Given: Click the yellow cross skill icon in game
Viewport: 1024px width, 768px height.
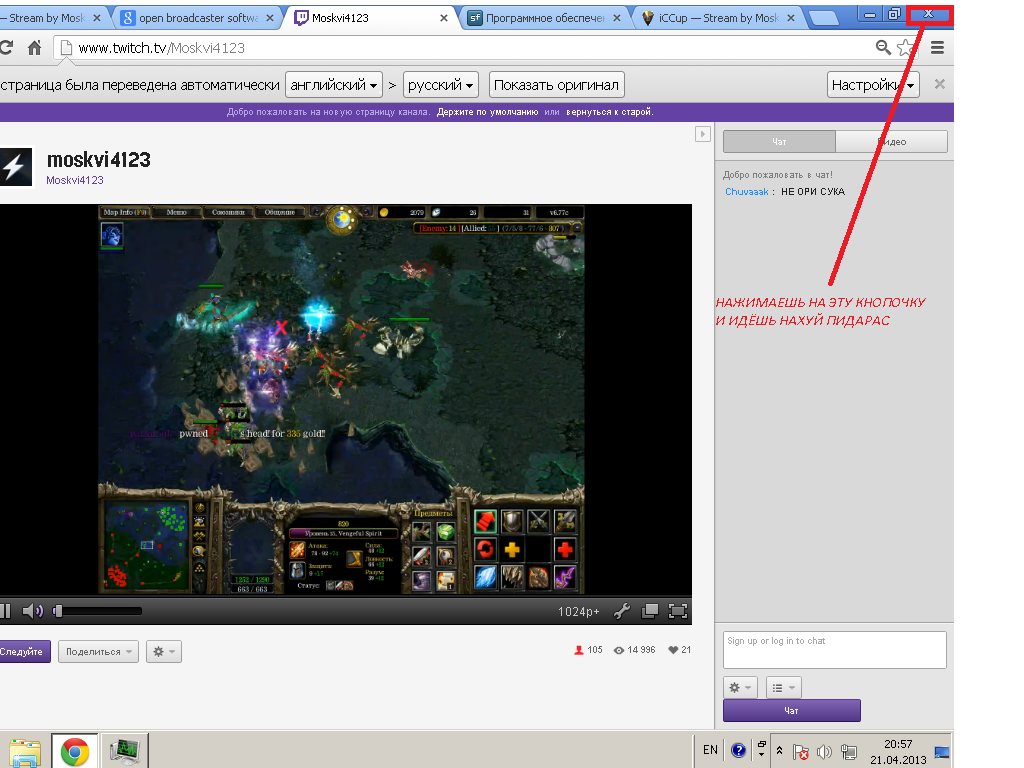Looking at the screenshot, I should click(512, 549).
